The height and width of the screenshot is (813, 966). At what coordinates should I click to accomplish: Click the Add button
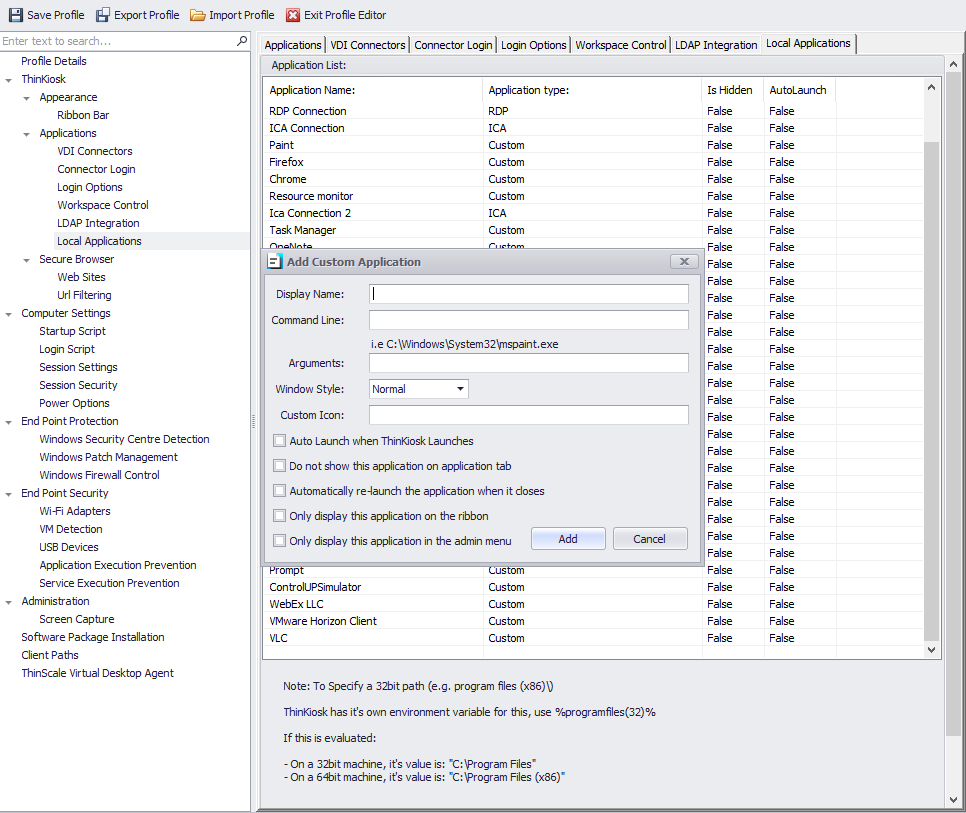pyautogui.click(x=568, y=538)
